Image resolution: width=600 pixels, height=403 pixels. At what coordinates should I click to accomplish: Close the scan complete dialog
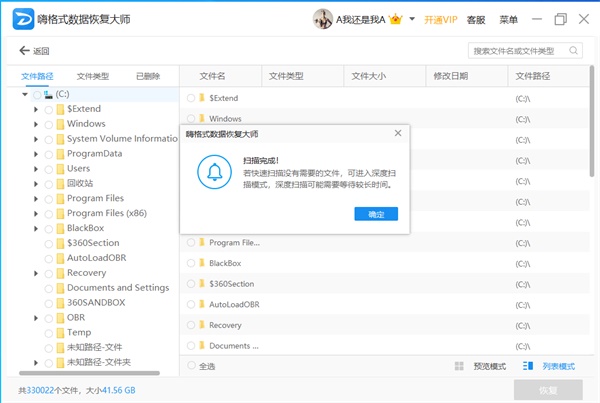click(398, 133)
